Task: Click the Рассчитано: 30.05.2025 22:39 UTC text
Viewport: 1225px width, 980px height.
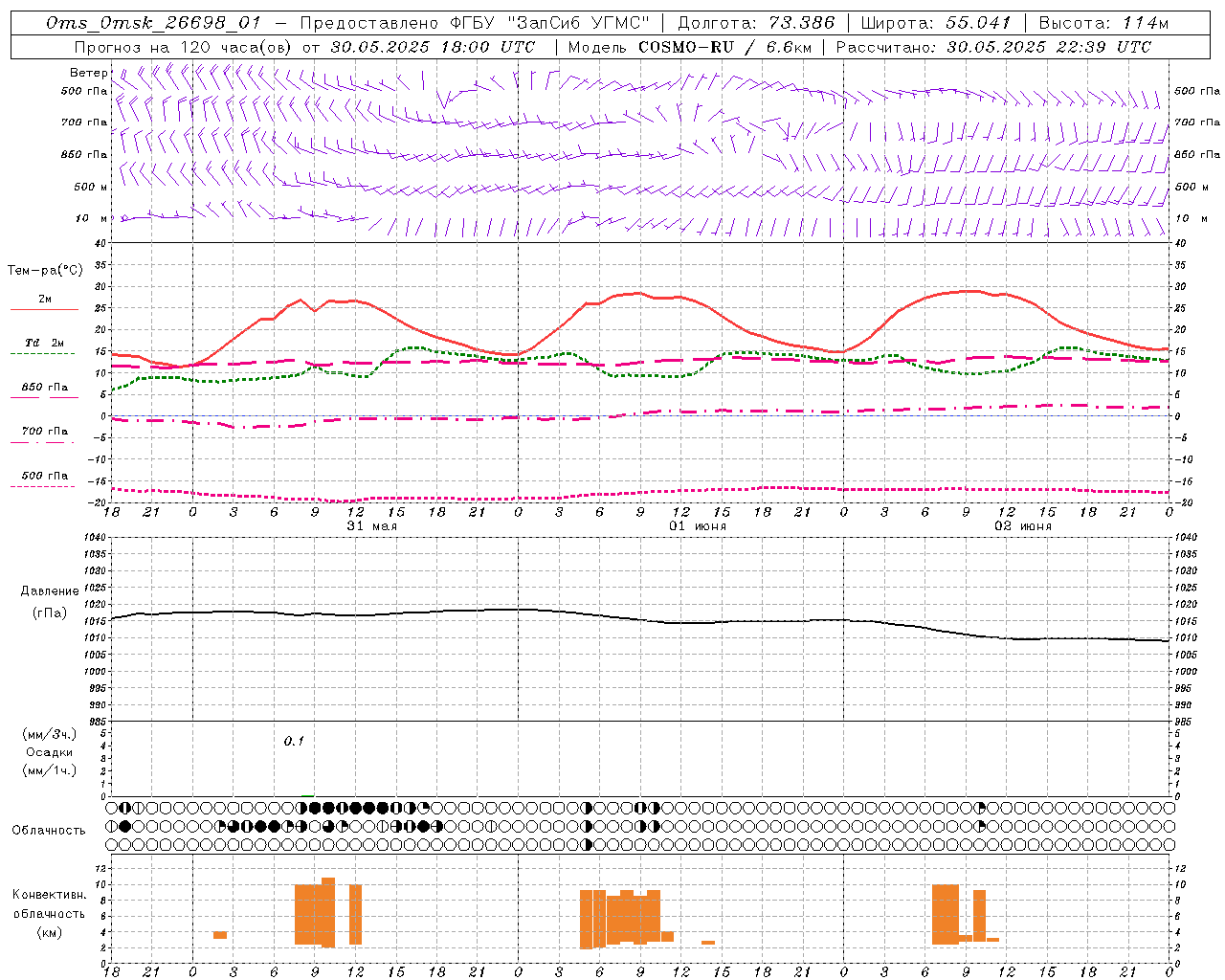Action: coord(993,47)
